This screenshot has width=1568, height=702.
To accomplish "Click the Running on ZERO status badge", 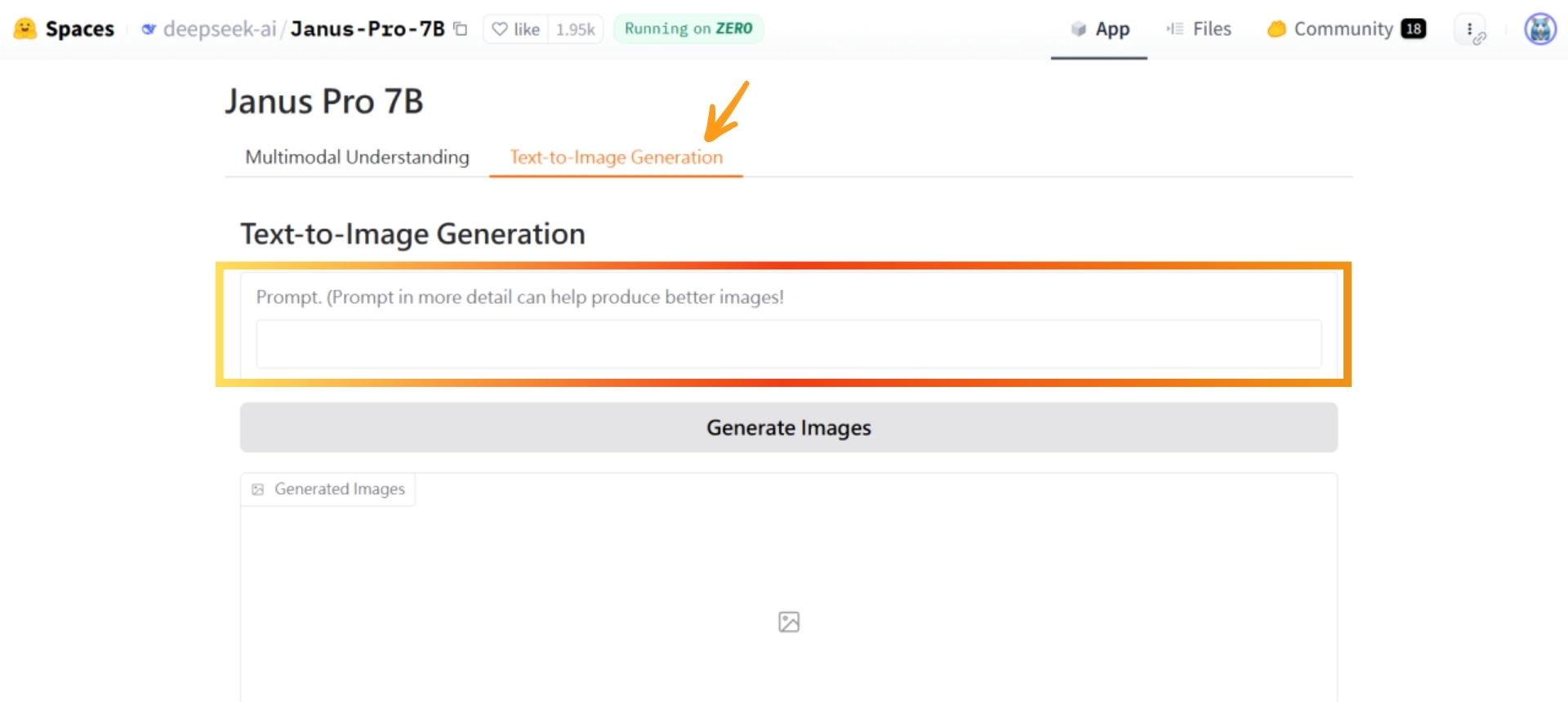I will click(688, 29).
